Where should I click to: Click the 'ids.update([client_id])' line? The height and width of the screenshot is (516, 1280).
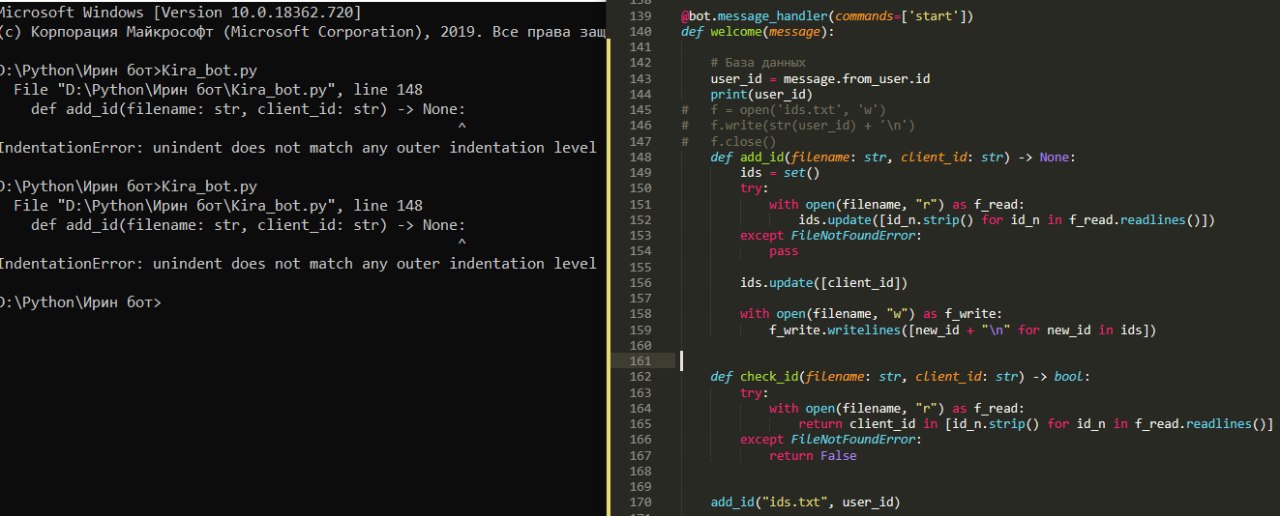pyautogui.click(x=824, y=283)
